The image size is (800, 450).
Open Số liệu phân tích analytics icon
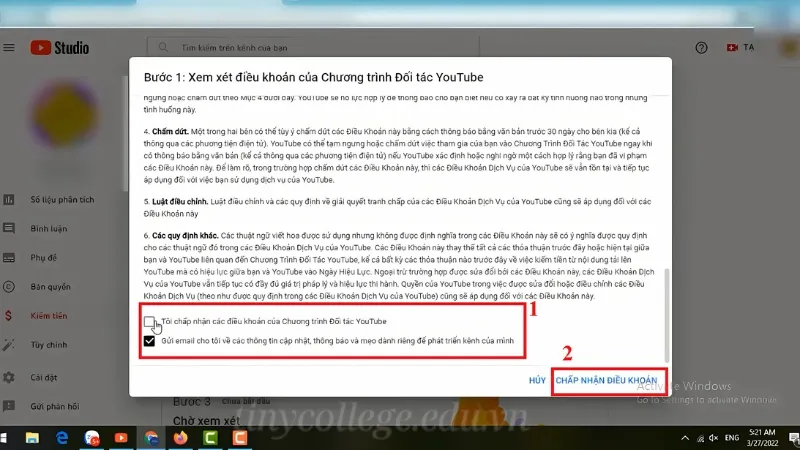click(9, 199)
